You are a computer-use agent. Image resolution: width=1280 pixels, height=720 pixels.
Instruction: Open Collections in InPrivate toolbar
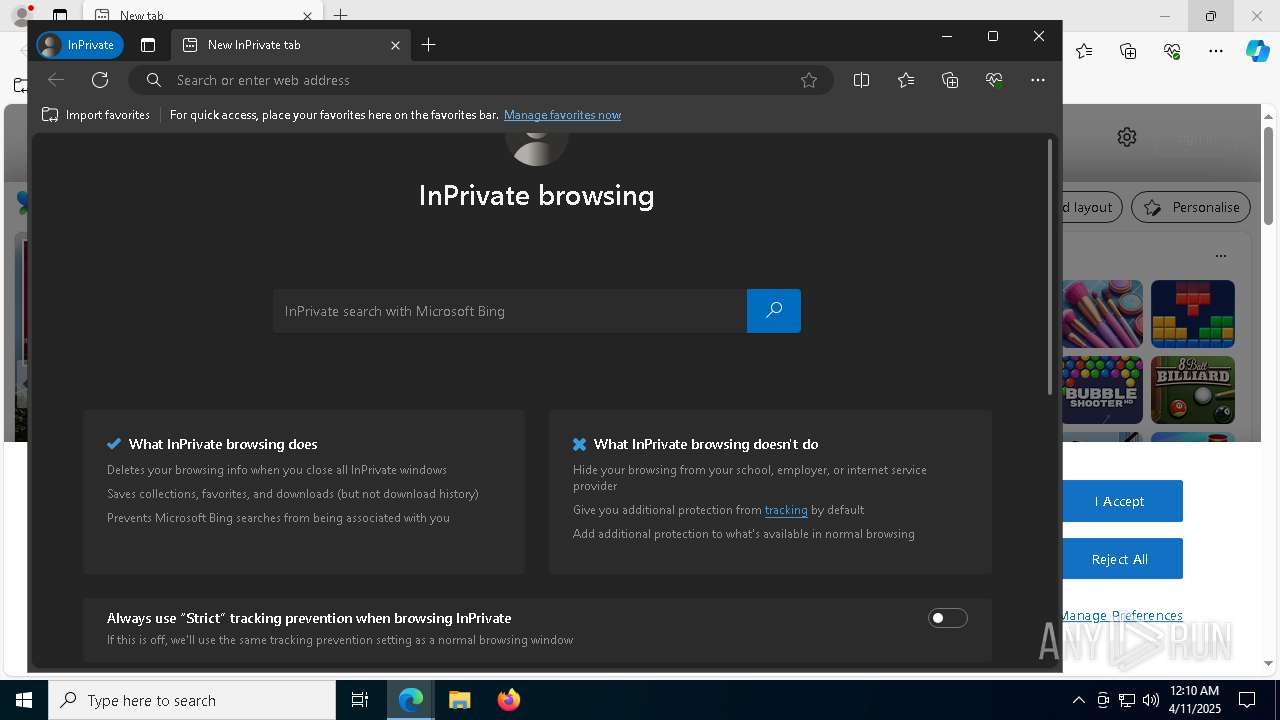[x=950, y=80]
